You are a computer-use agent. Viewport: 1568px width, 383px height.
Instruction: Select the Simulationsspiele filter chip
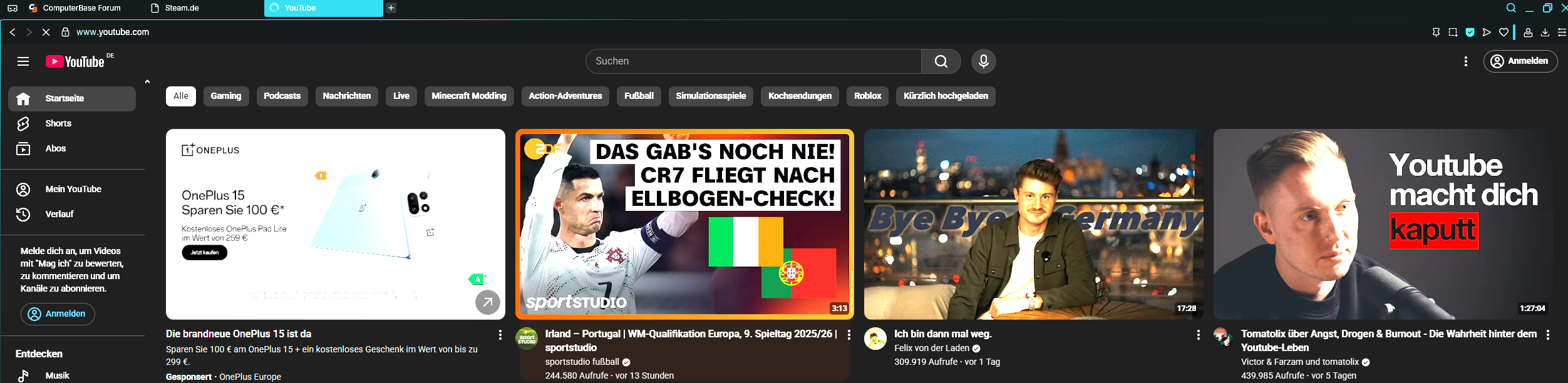tap(711, 96)
